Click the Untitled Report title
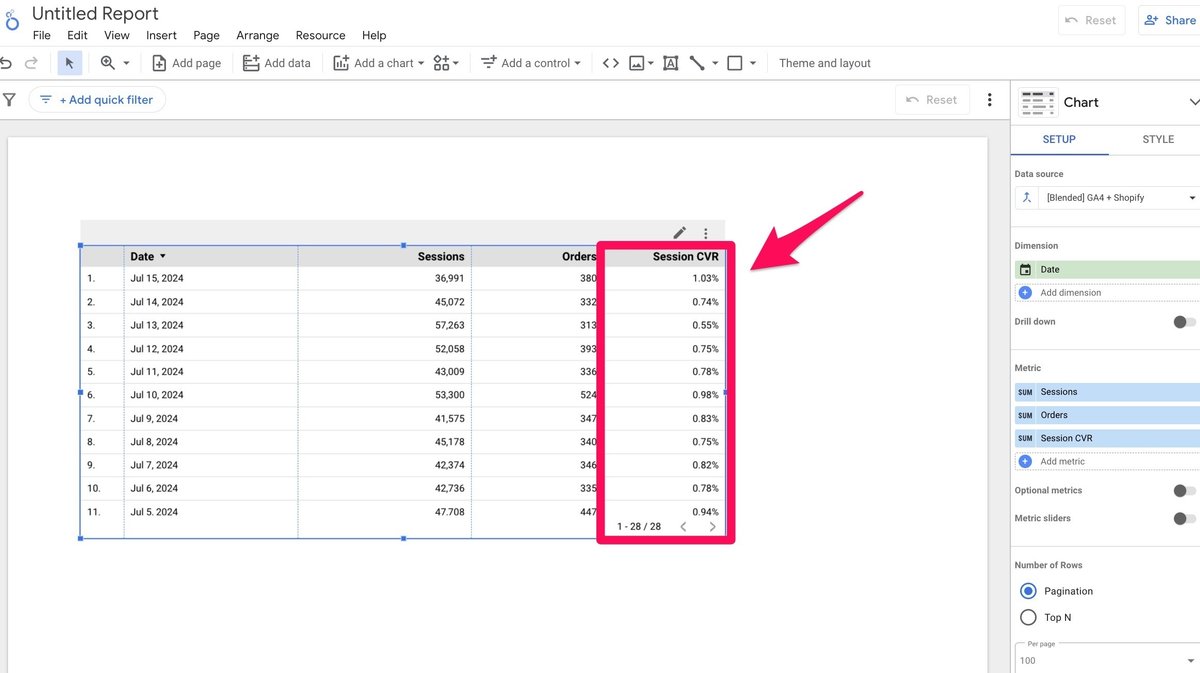 click(x=95, y=13)
